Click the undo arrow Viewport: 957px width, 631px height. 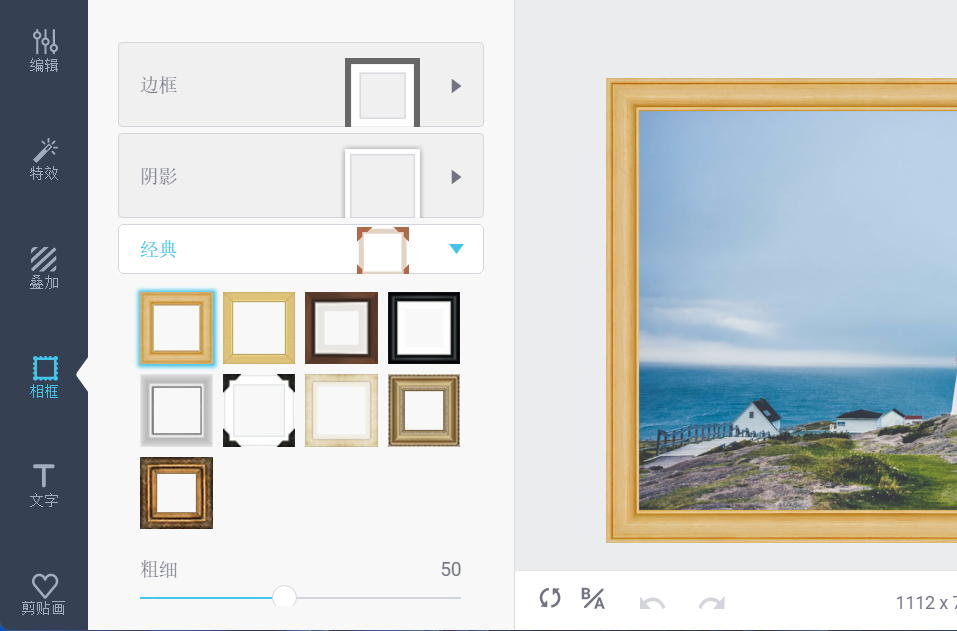[x=652, y=603]
